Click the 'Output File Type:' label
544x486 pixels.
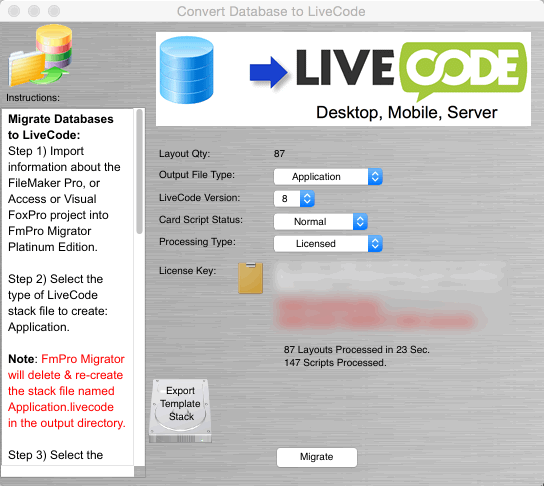coord(197,175)
